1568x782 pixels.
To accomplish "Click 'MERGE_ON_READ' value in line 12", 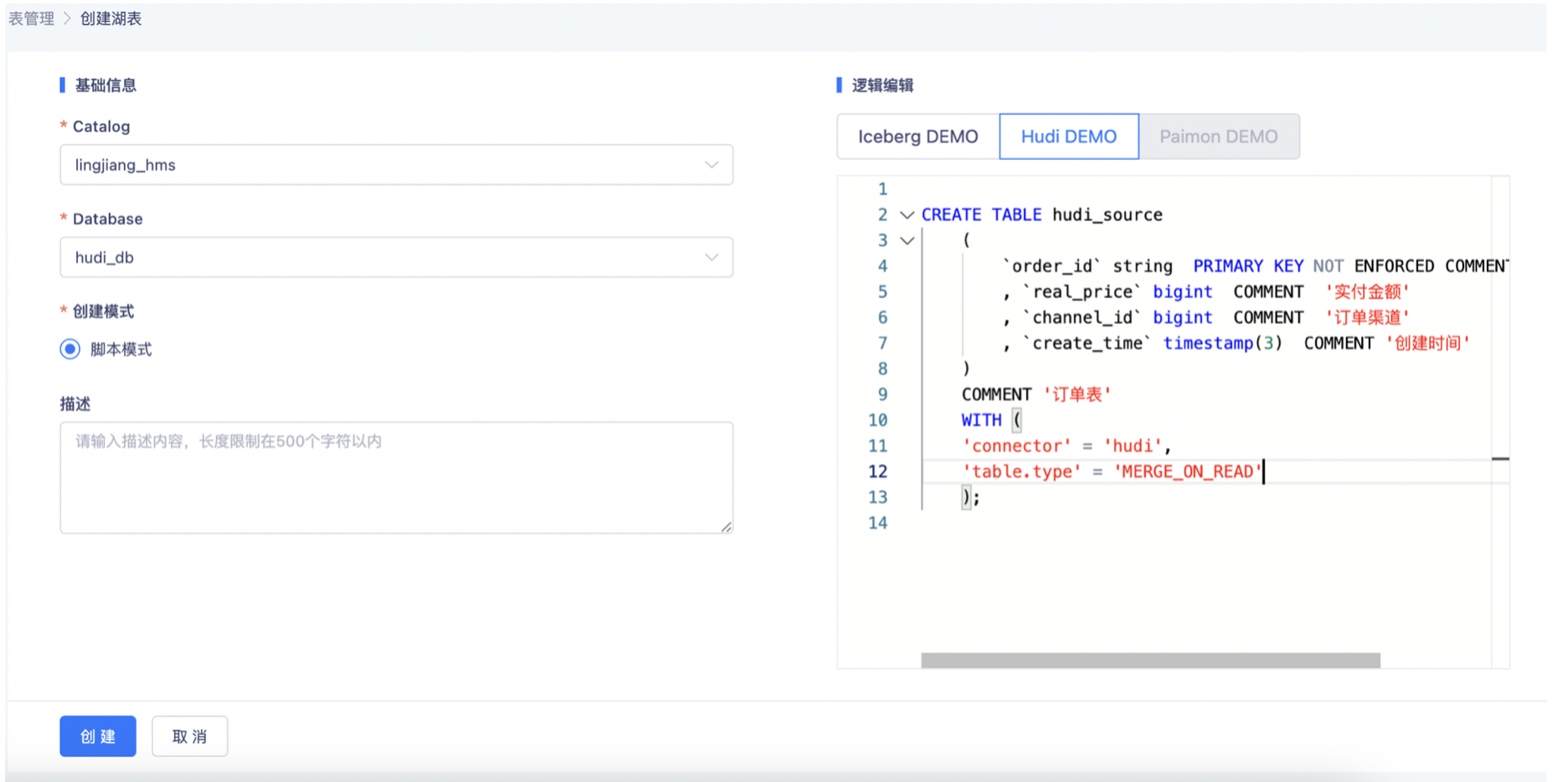I will (1188, 471).
